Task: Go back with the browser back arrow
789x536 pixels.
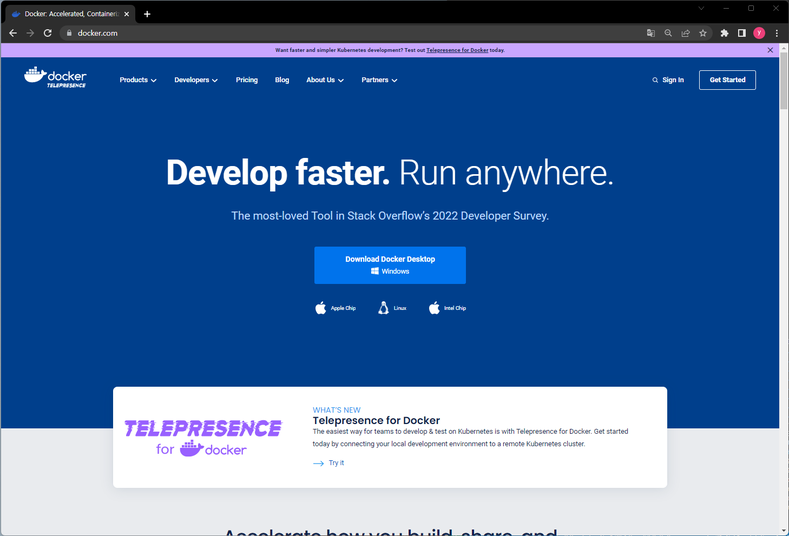Action: [13, 33]
